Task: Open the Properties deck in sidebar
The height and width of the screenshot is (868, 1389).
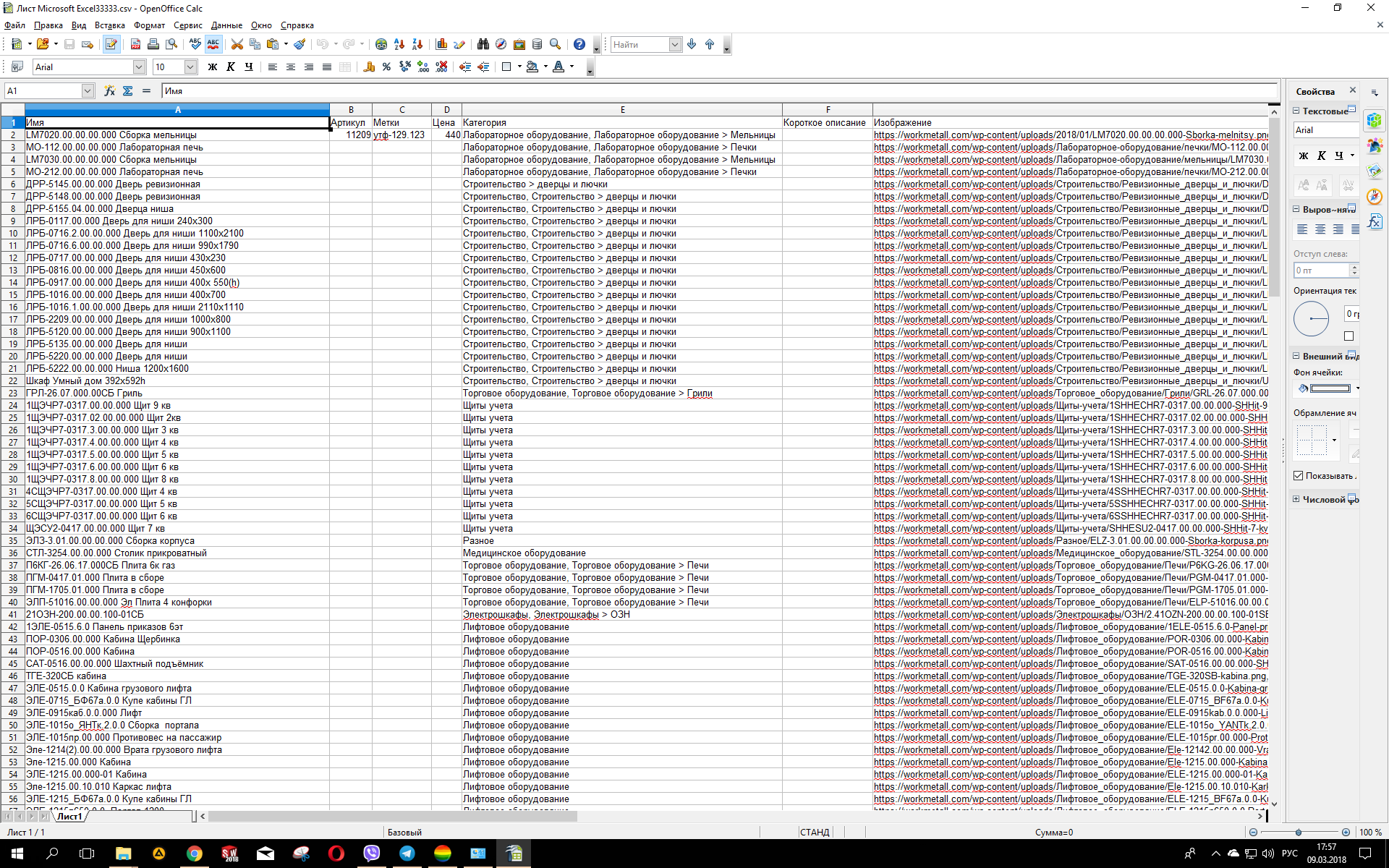Action: coord(1375,120)
